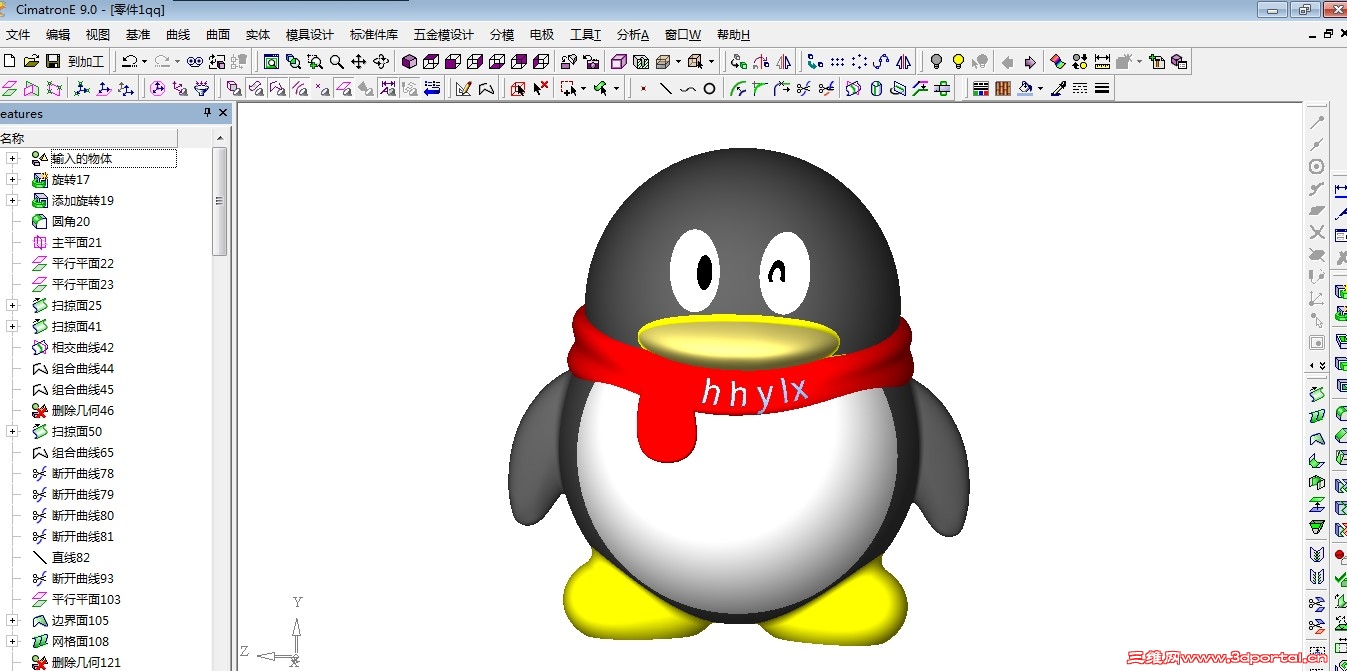The height and width of the screenshot is (671, 1347).
Task: Select the Circle drawing tool
Action: 709,88
